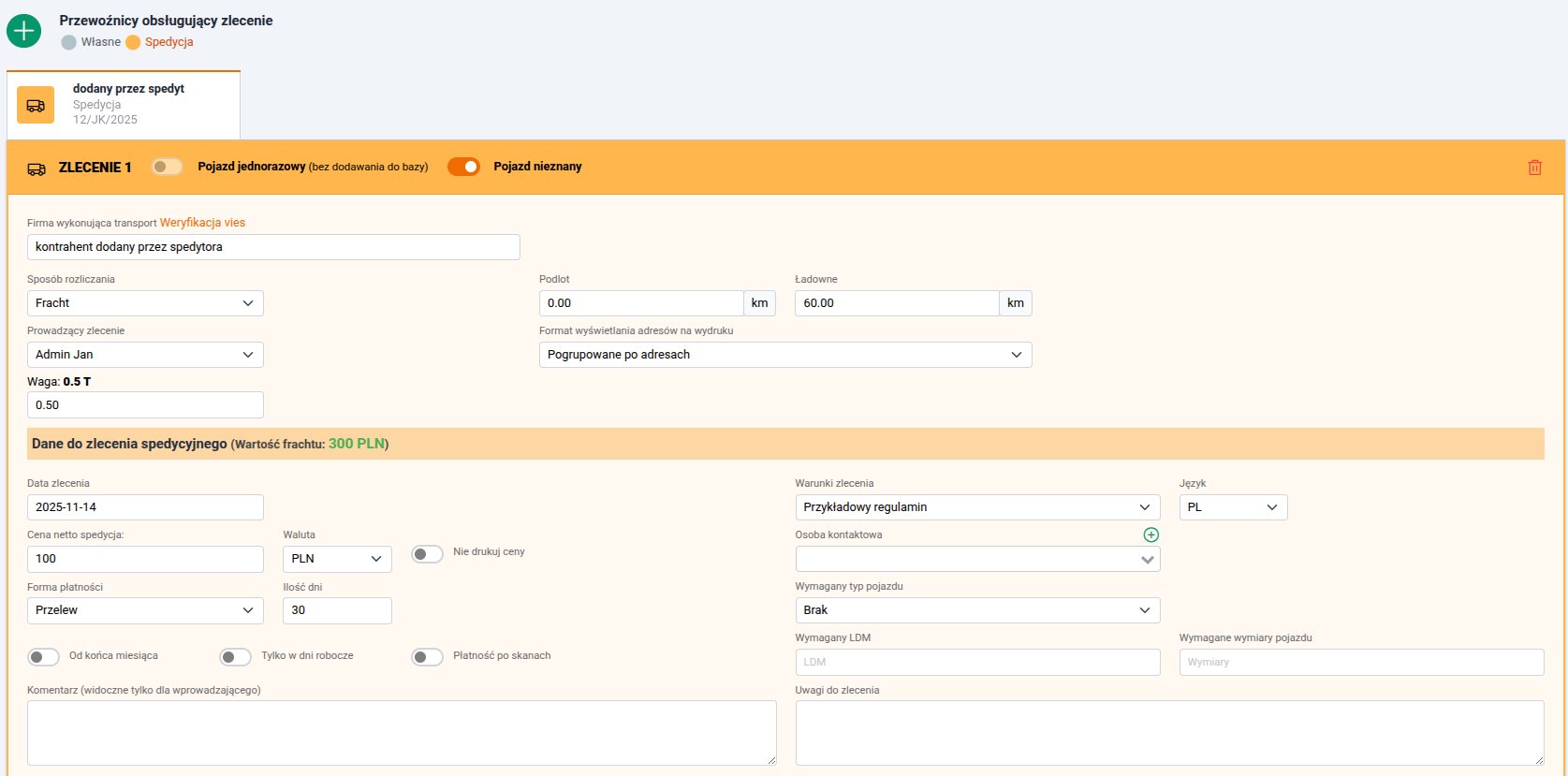1568x776 pixels.
Task: Click the green plus add carrier button
Action: click(23, 31)
